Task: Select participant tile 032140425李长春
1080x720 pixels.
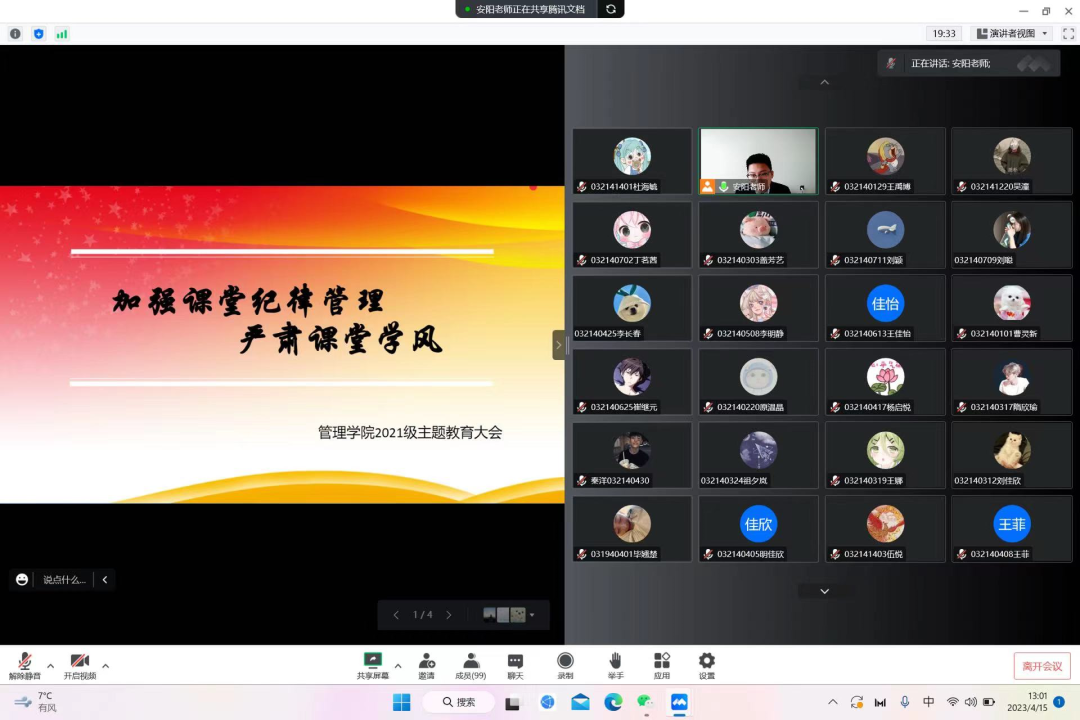Action: pyautogui.click(x=632, y=308)
